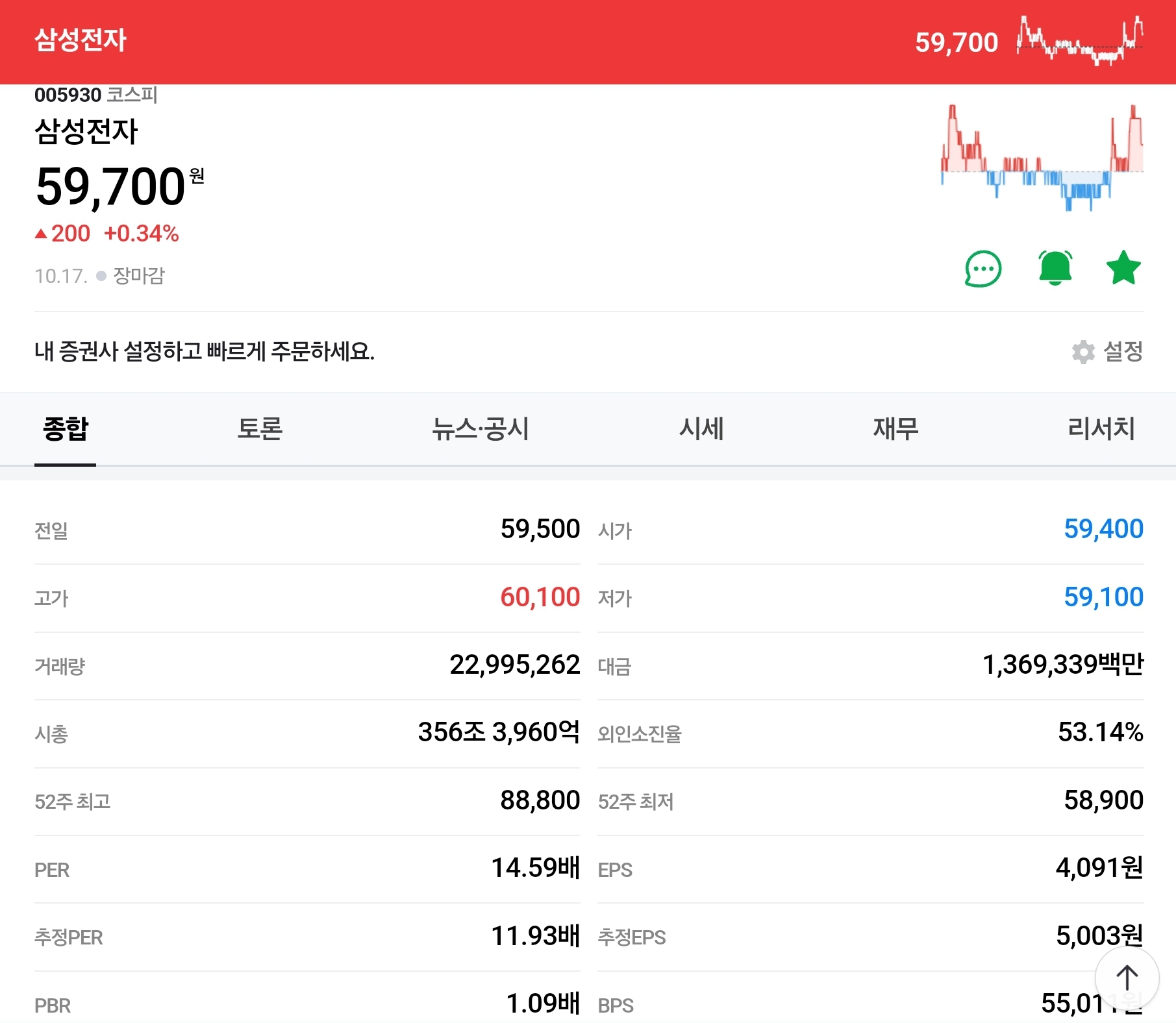Select the 추정EPS value 5,003원

1099,936
